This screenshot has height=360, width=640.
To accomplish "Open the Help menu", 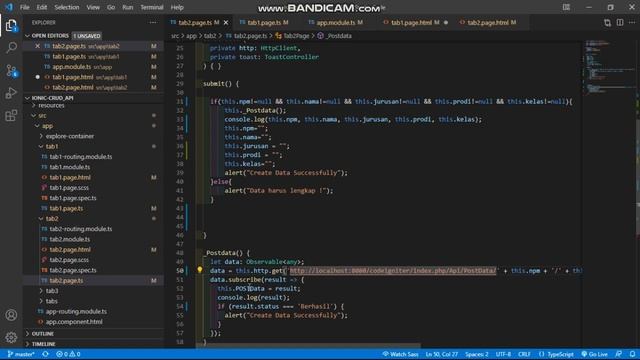I will (x=177, y=7).
